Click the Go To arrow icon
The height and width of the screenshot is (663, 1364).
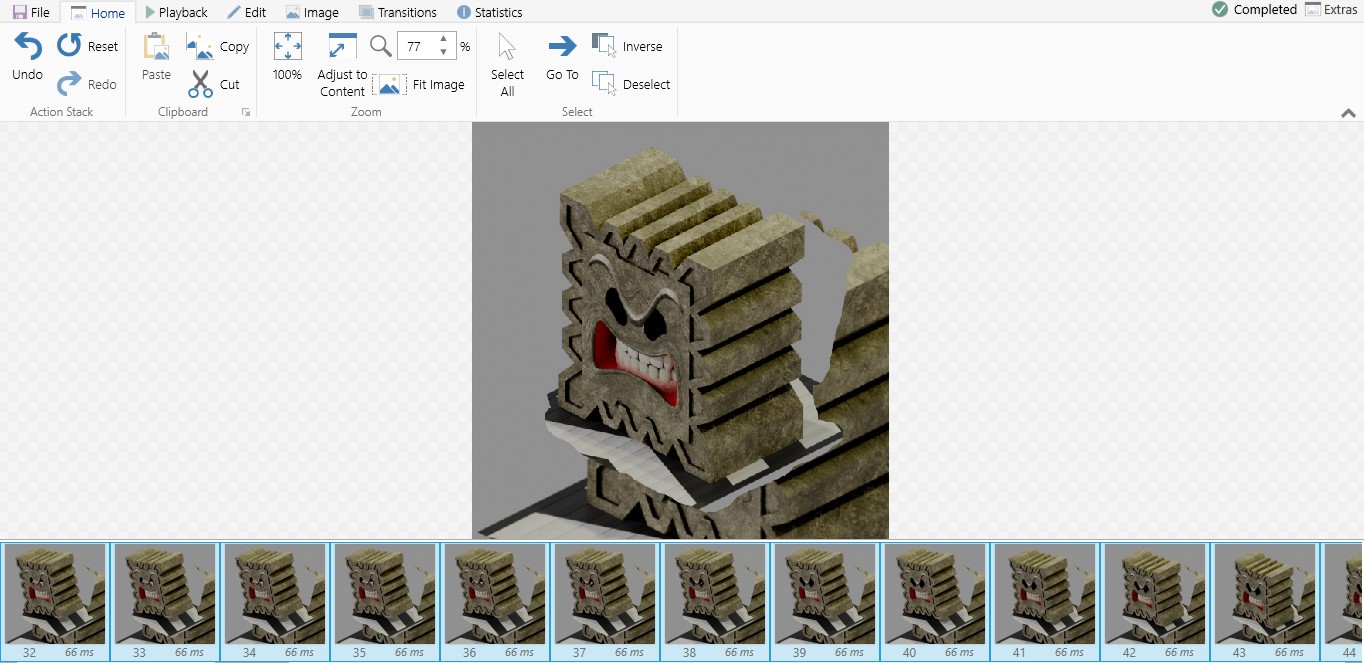(x=562, y=46)
